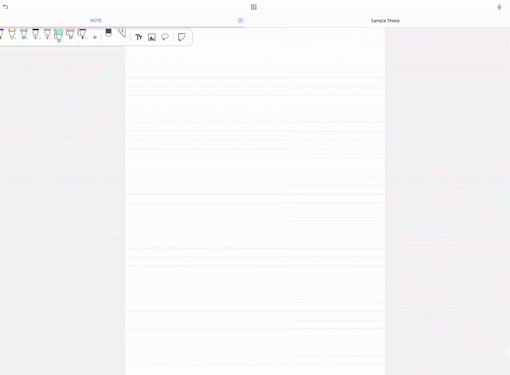Select the yellow highlighter pen

pos(12,34)
